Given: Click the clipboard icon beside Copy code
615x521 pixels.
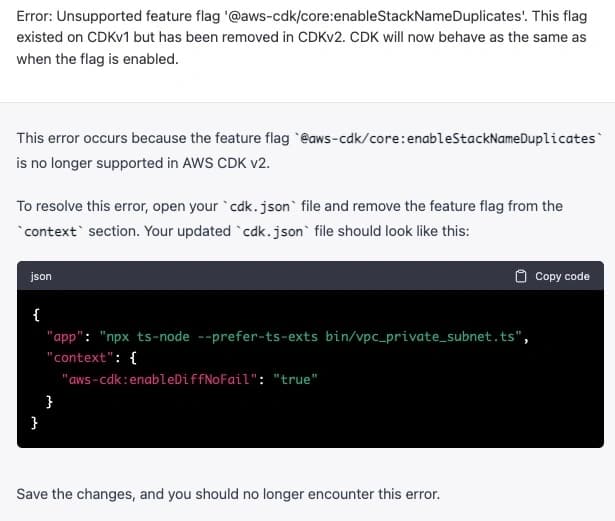Looking at the screenshot, I should [521, 276].
